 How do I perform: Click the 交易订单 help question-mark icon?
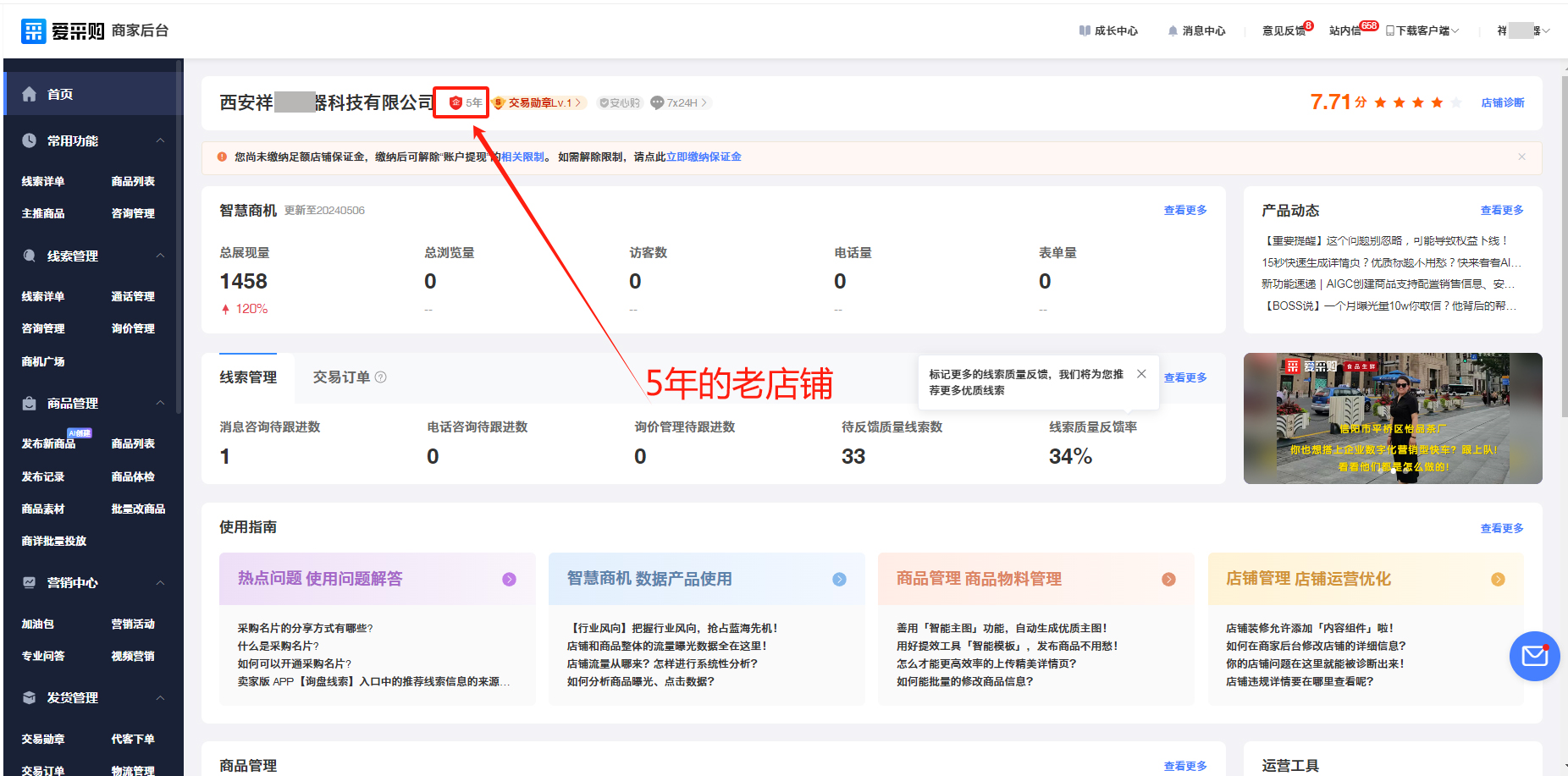coord(381,377)
